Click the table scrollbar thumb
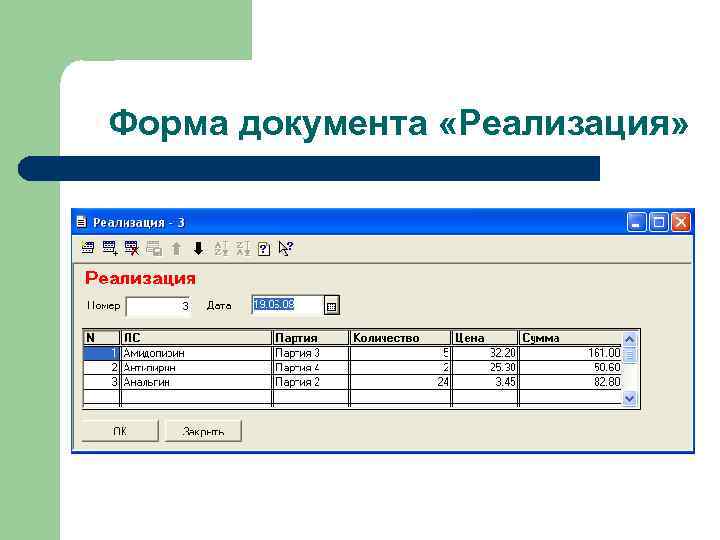Viewport: 720px width, 540px height. pyautogui.click(x=630, y=355)
